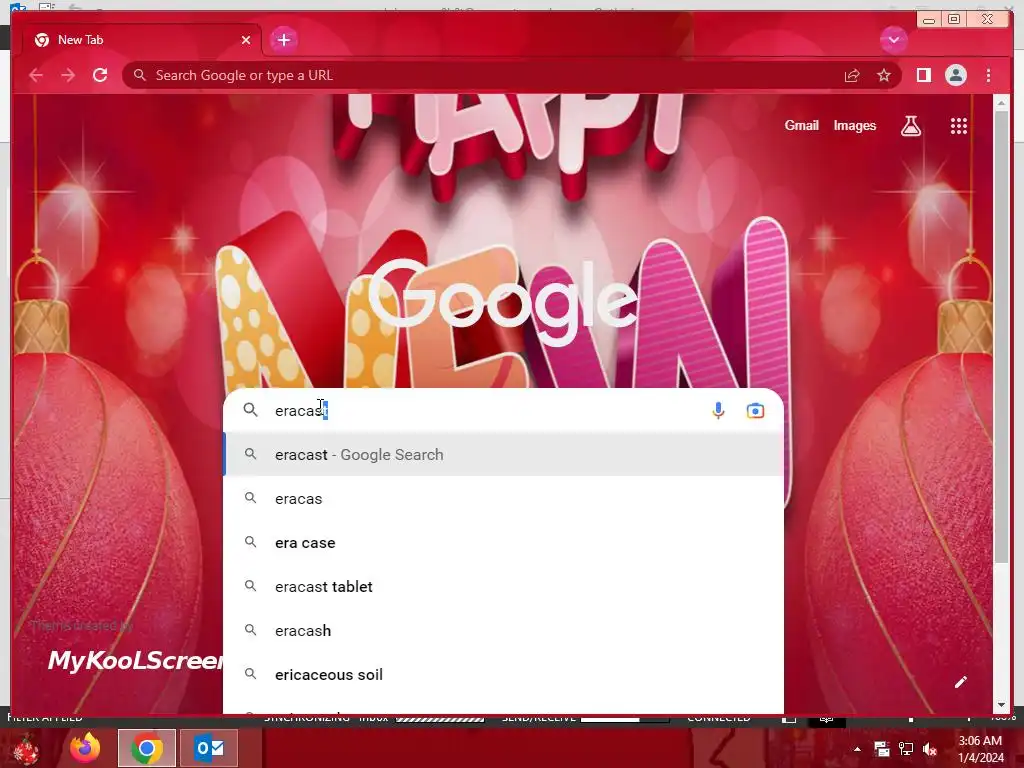
Task: Reload the current page
Action: tap(100, 75)
